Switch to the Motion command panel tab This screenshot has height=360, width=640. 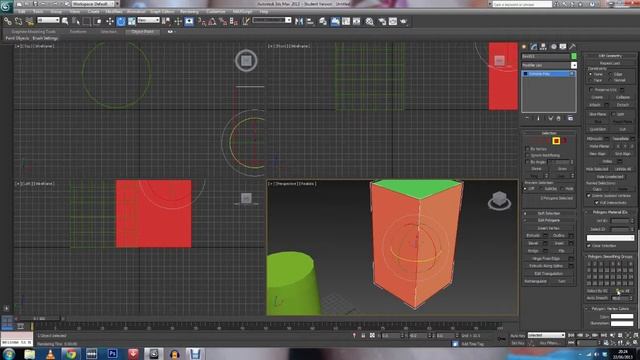[553, 47]
